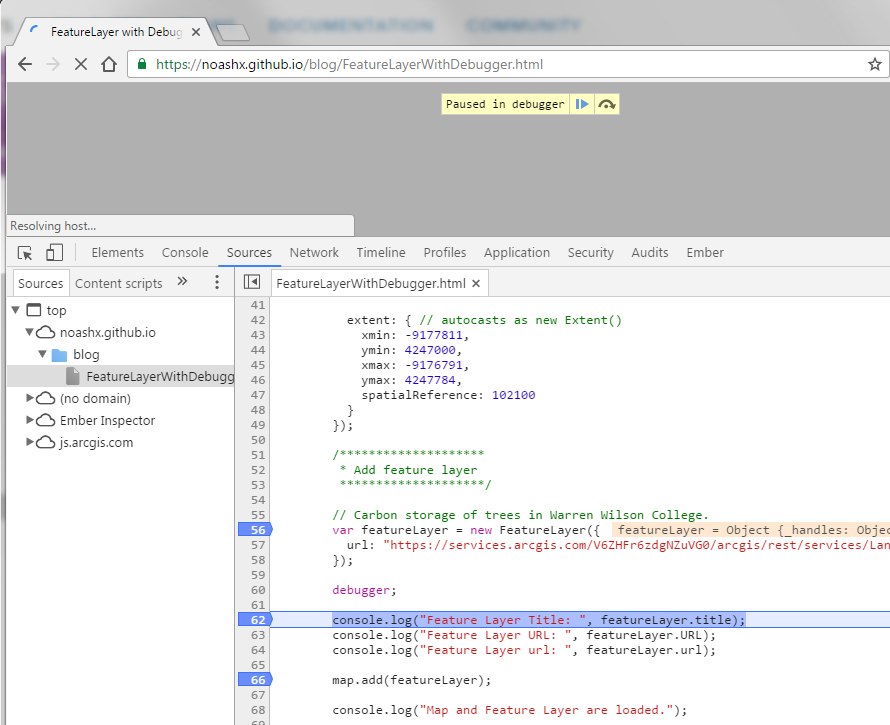
Task: Close the FeatureLayerWithDebugger.html editor tab
Action: (x=476, y=283)
